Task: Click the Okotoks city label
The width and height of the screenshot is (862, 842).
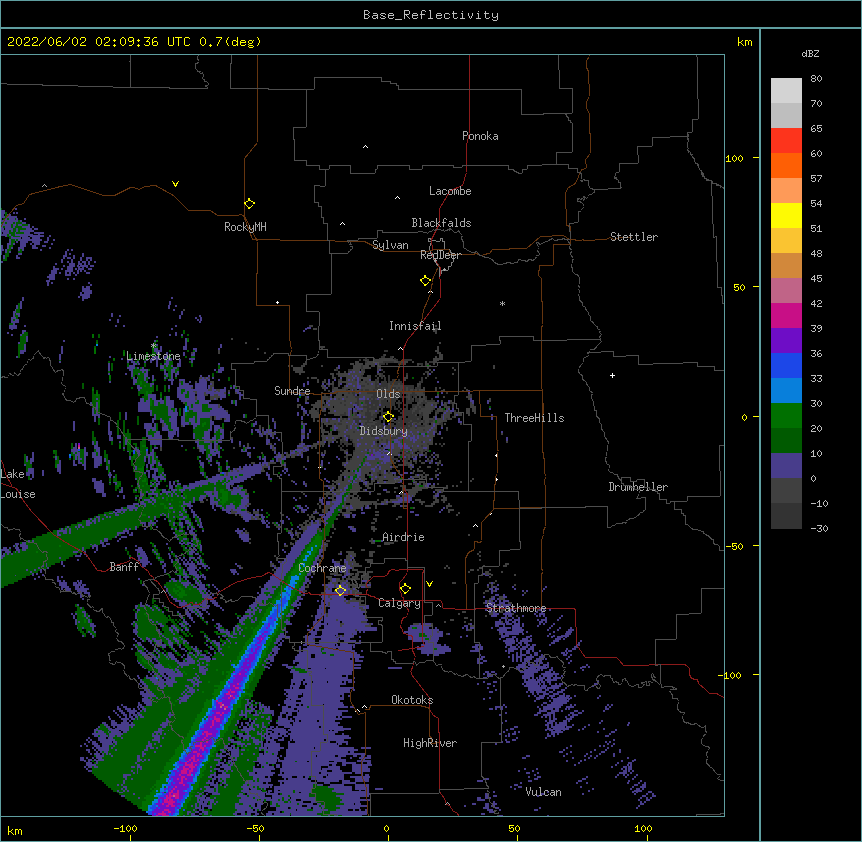Action: tap(412, 700)
